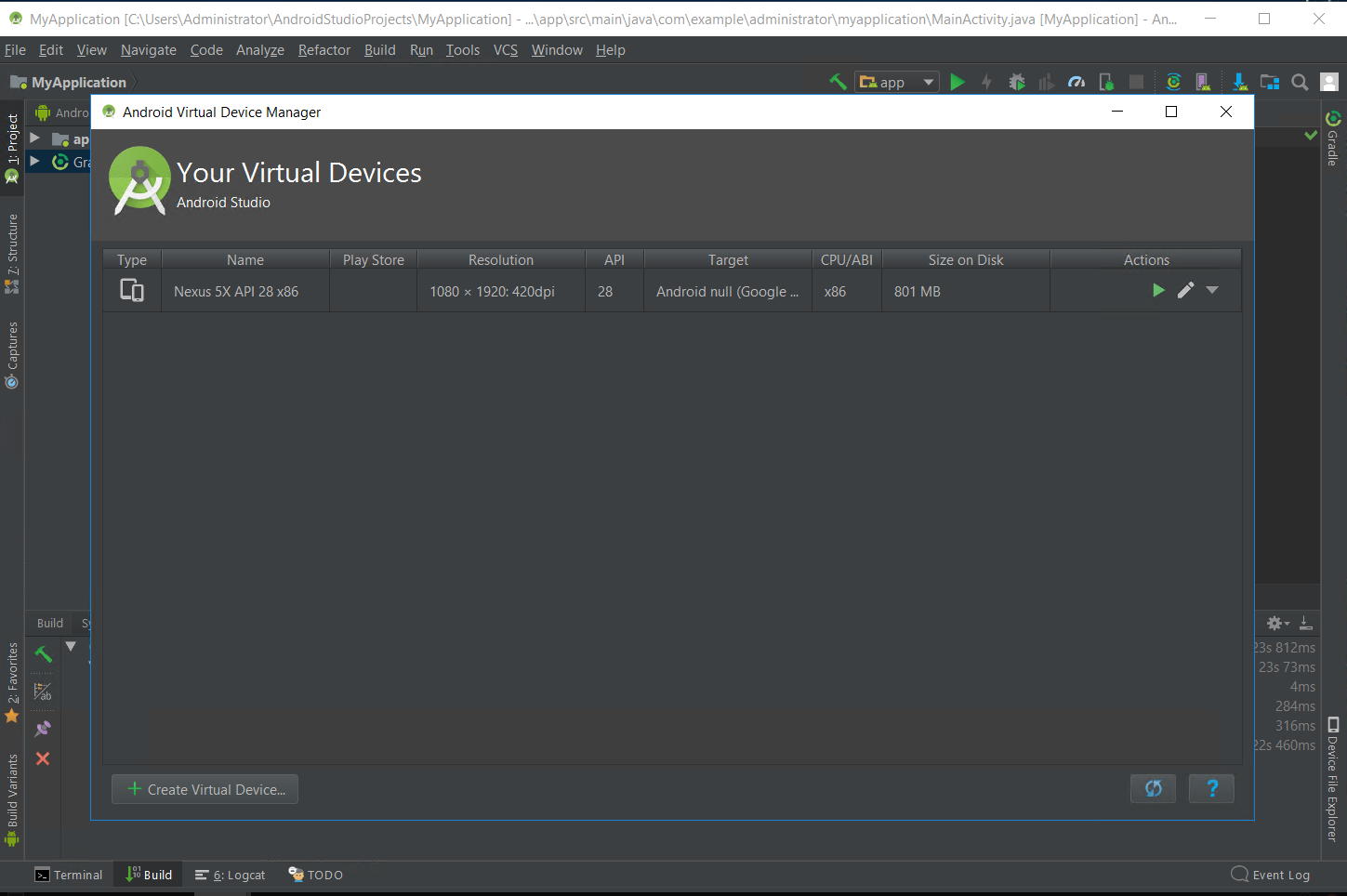Open the 2: Favorites side panel tab
This screenshot has height=896, width=1347.
coord(12,682)
